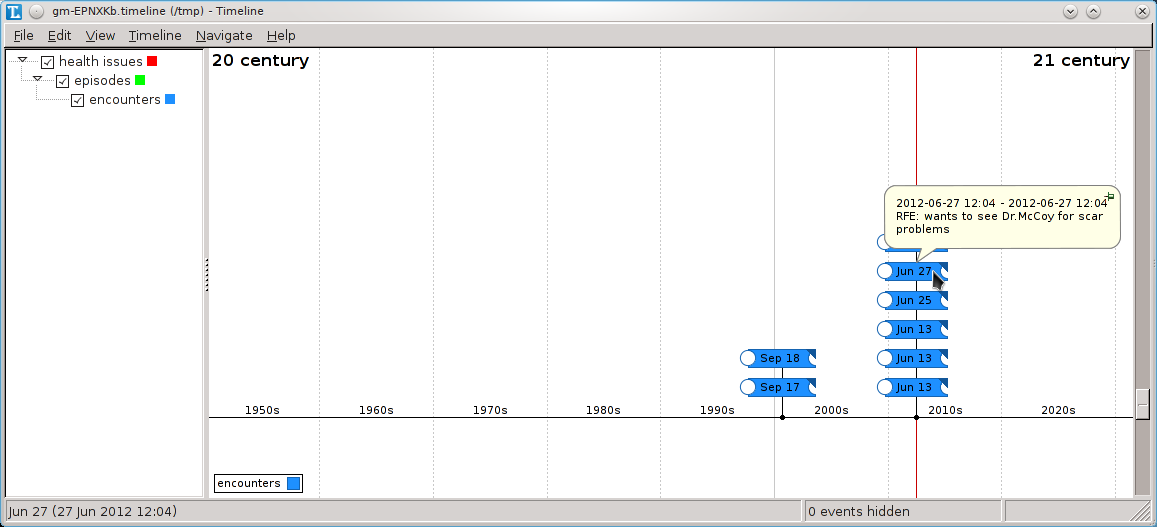Uncheck the health issues category checkbox
This screenshot has width=1157, height=527.
click(47, 62)
